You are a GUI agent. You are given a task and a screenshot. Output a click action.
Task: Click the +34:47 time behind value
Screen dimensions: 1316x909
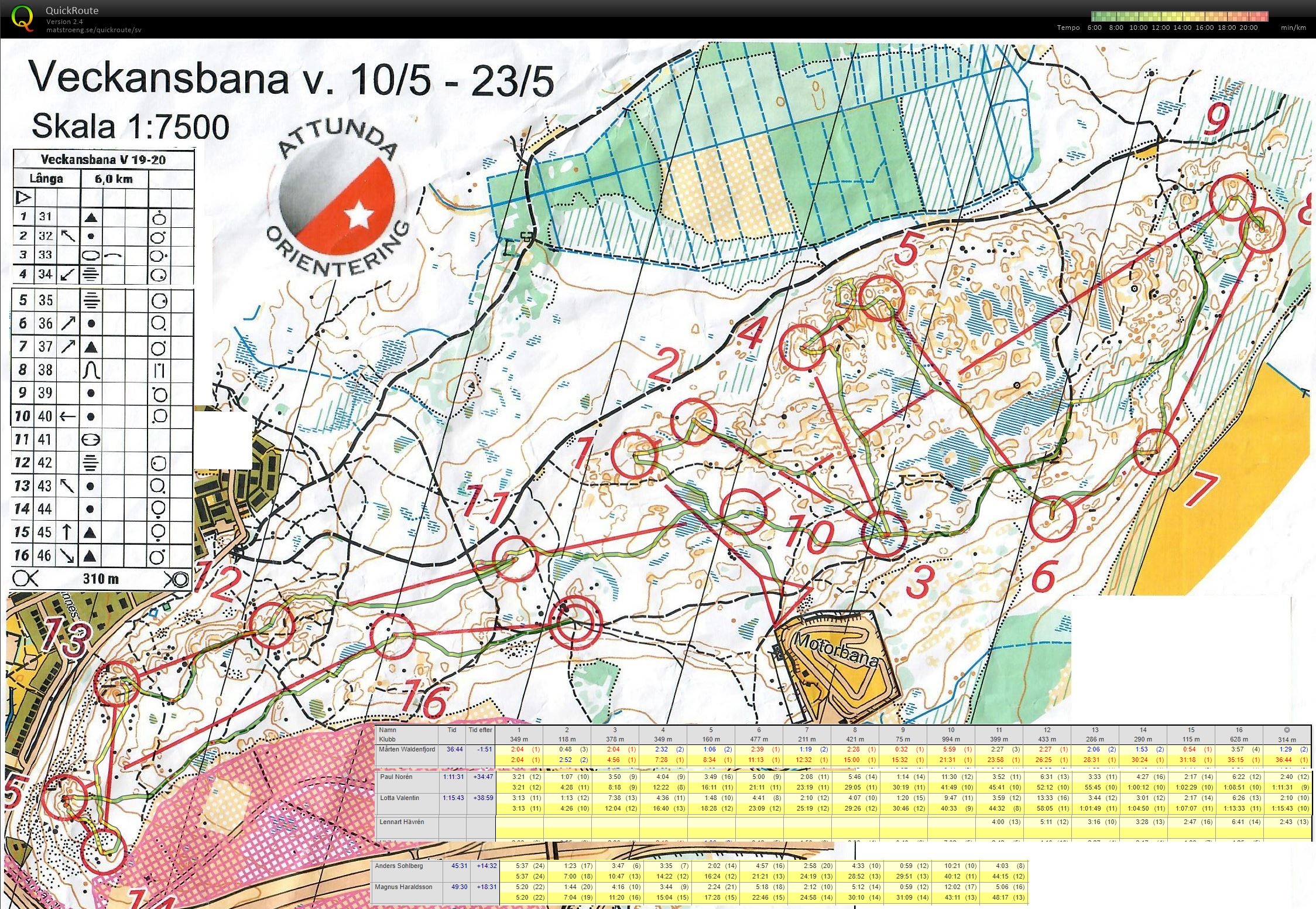pyautogui.click(x=483, y=777)
